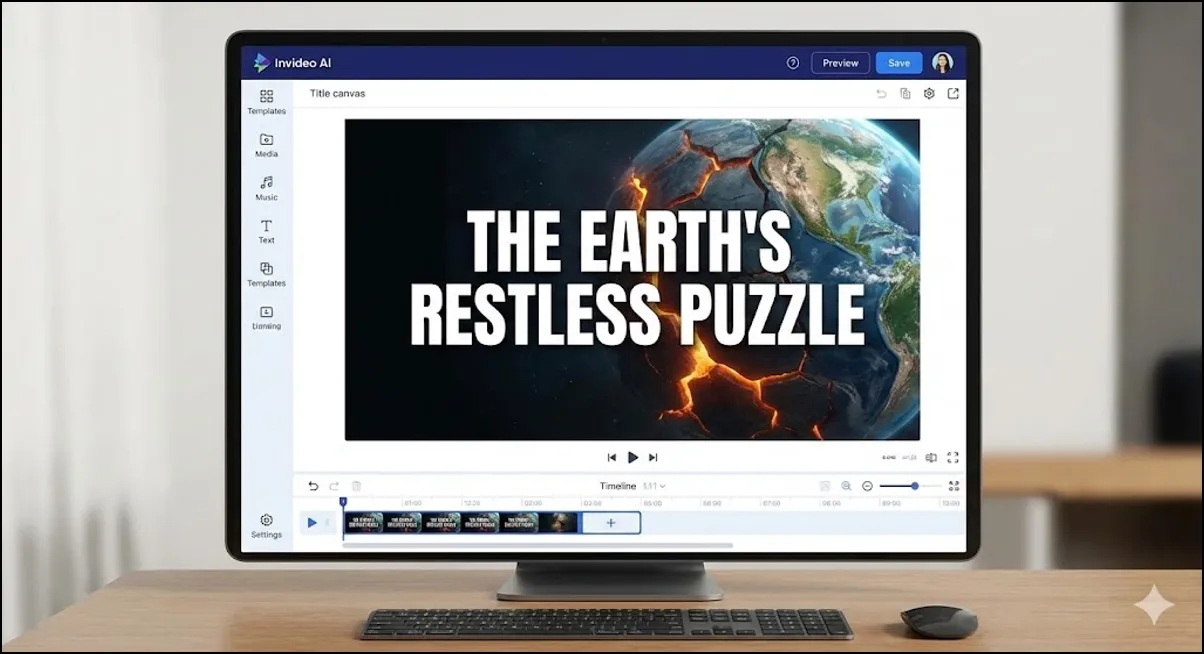This screenshot has height=654, width=1204.
Task: Click the delete clip trash icon
Action: coord(357,485)
